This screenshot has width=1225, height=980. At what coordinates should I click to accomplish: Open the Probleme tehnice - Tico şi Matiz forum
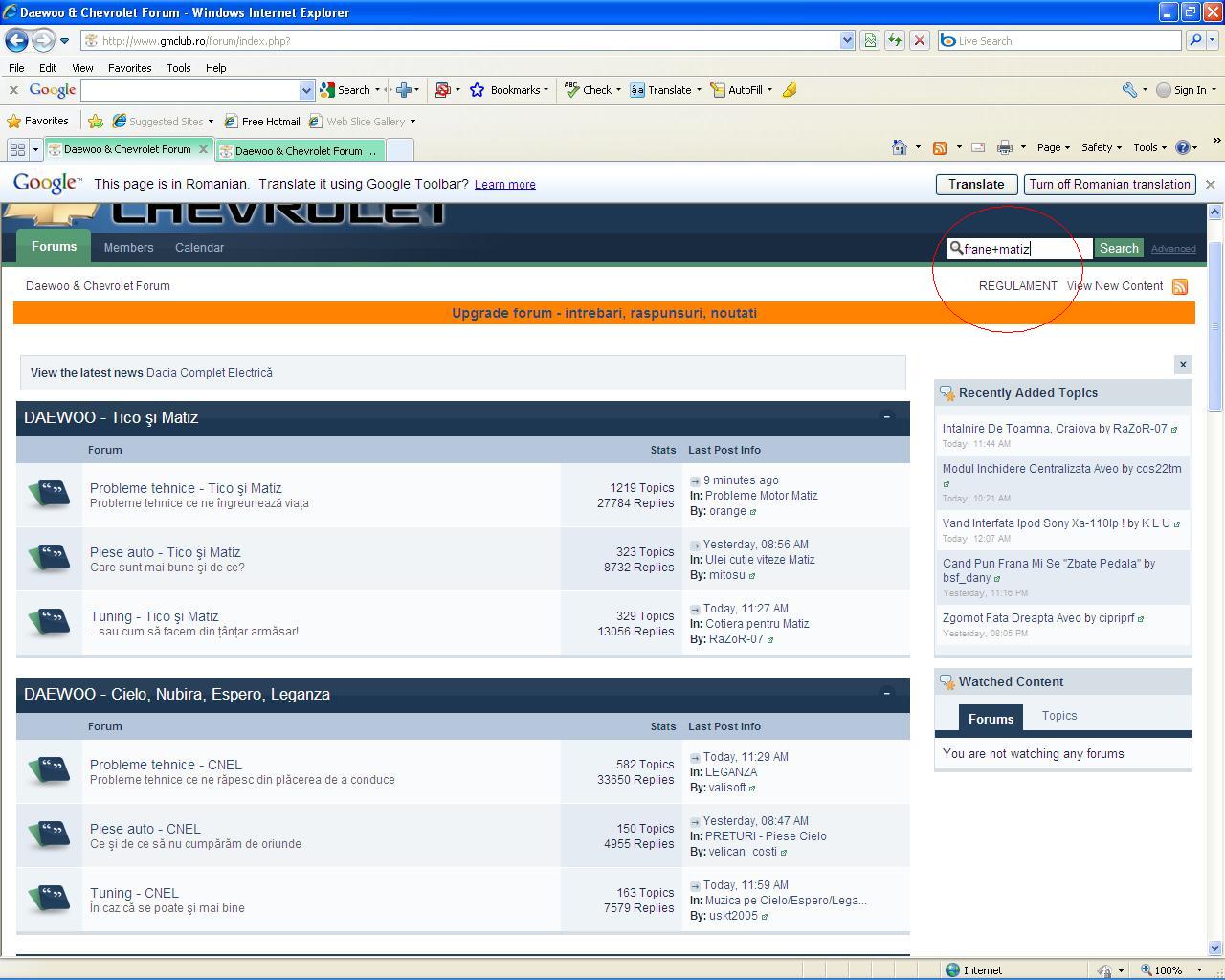(186, 488)
